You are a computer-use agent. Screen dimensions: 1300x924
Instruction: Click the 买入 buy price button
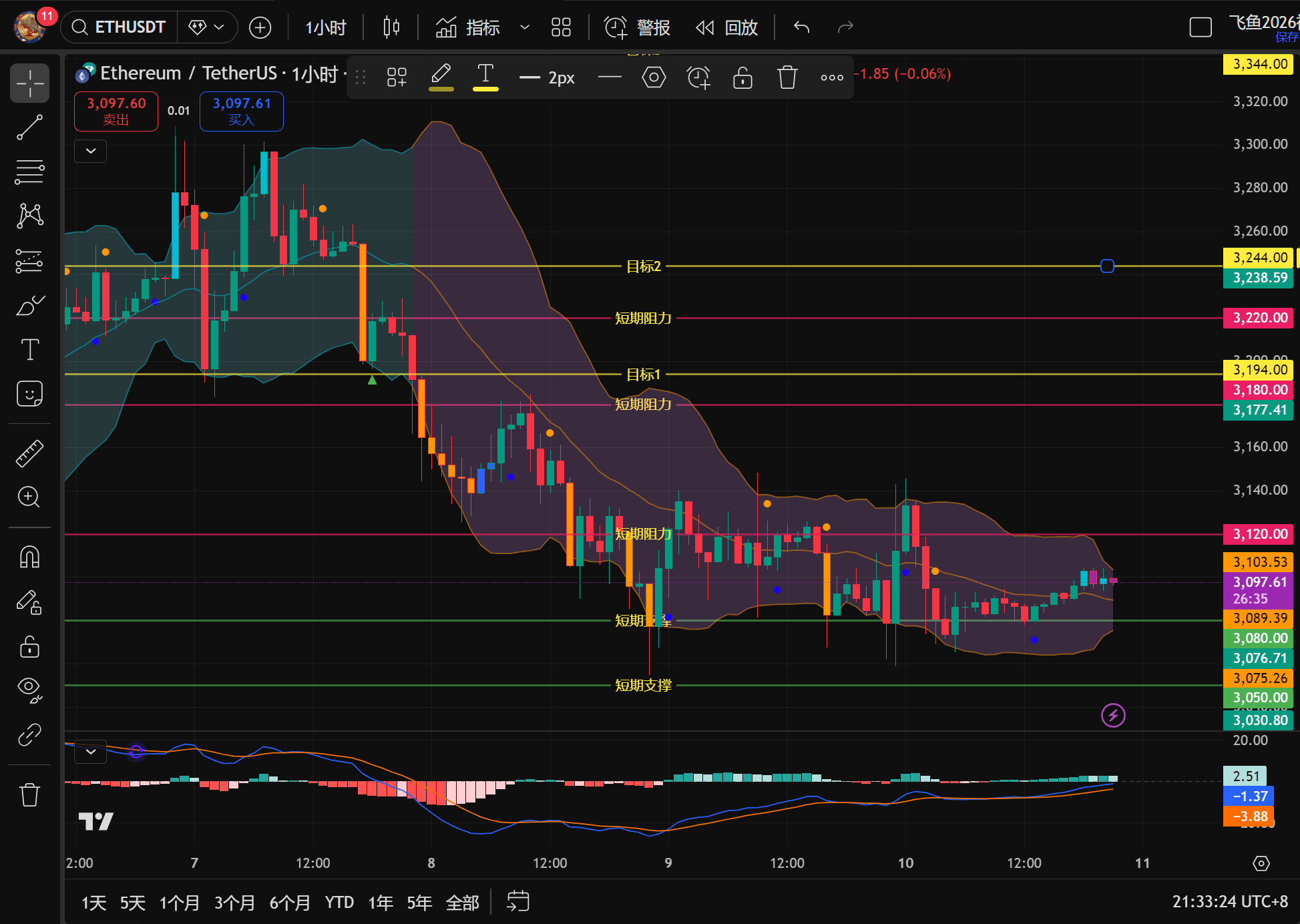pyautogui.click(x=242, y=111)
